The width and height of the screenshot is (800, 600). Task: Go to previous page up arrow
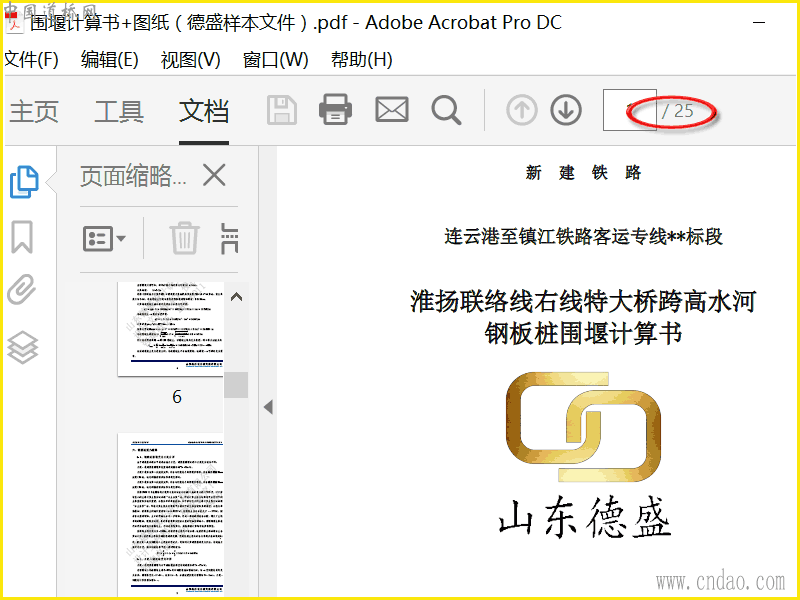[521, 110]
